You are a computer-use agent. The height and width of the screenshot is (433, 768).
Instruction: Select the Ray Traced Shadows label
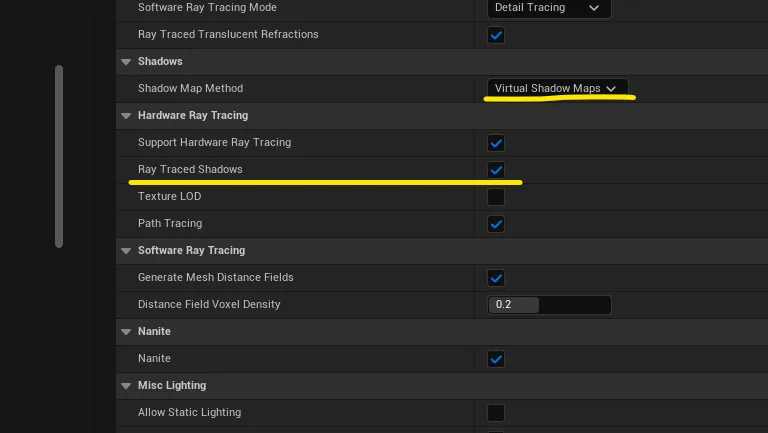190,169
